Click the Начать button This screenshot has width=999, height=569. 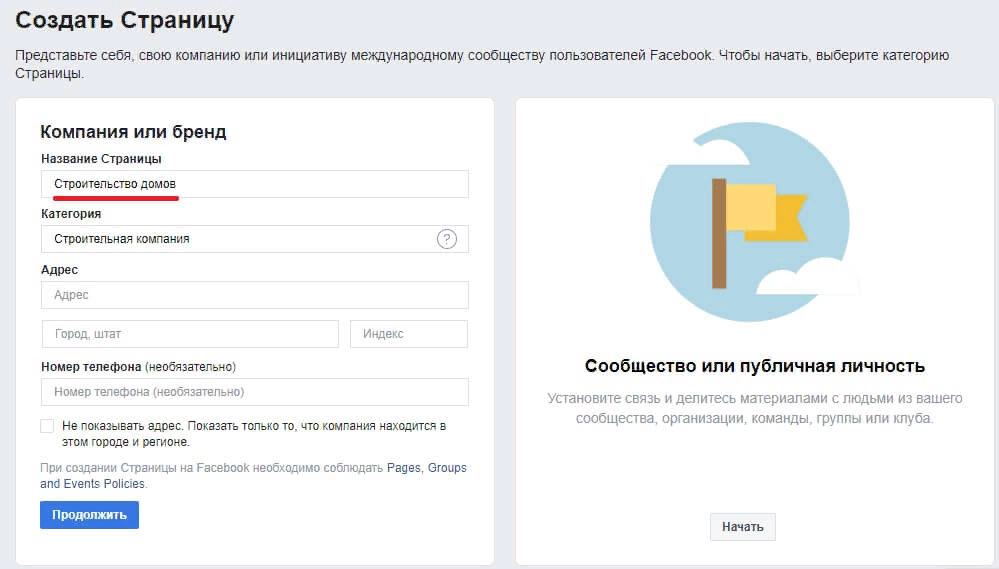pyautogui.click(x=743, y=527)
